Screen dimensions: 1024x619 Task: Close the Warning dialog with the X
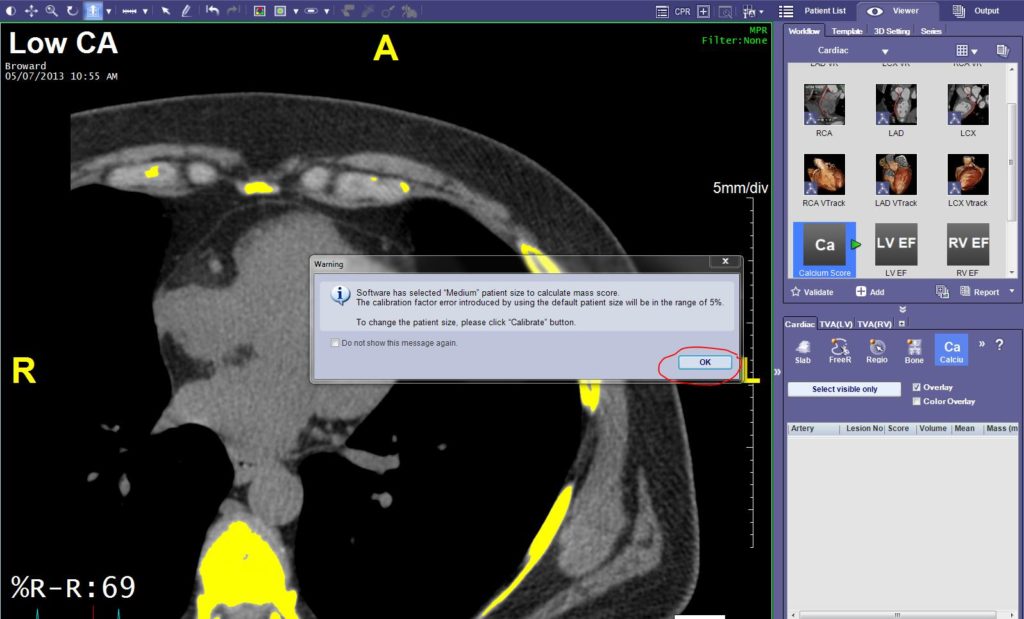725,261
